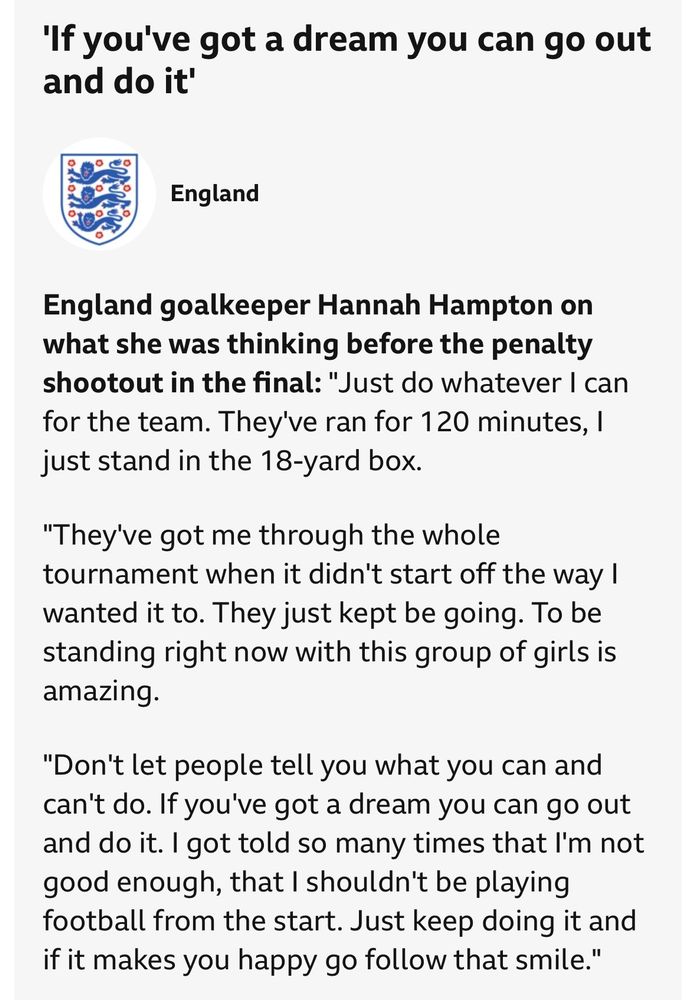Click bold text 'England goalkeeper Hannah Hampton on'
The width and height of the screenshot is (696, 1000).
point(318,305)
